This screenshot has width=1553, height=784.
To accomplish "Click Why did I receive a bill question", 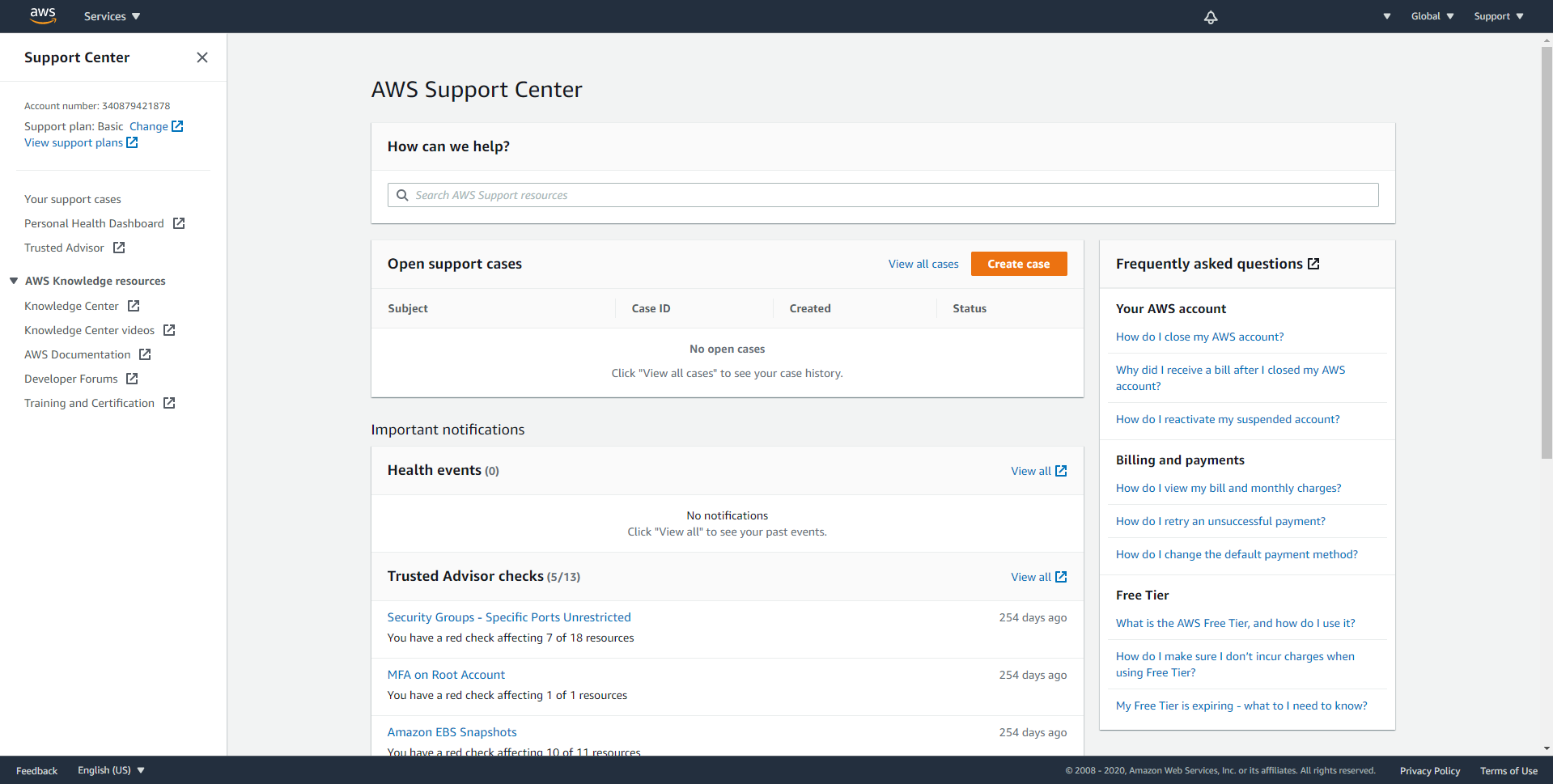I will 1230,378.
